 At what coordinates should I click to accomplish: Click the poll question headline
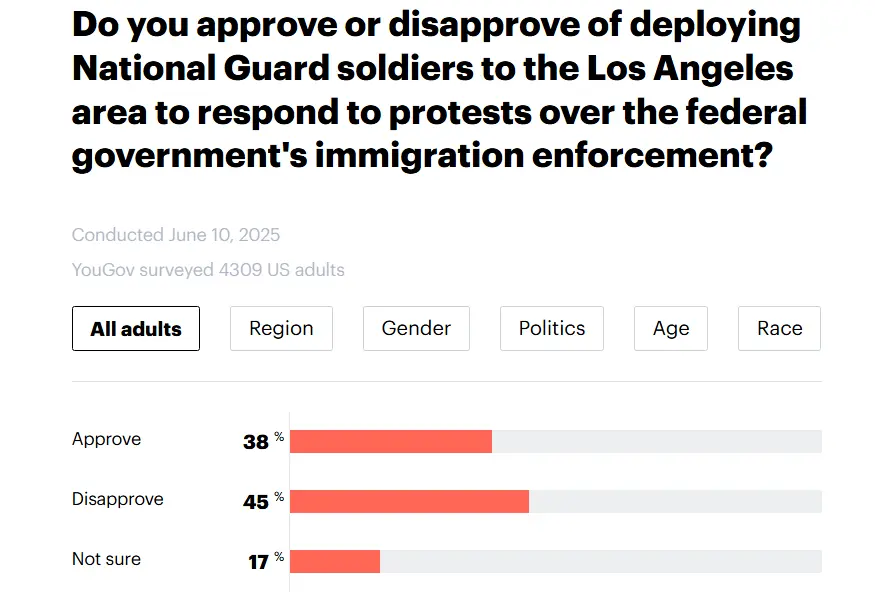(438, 91)
